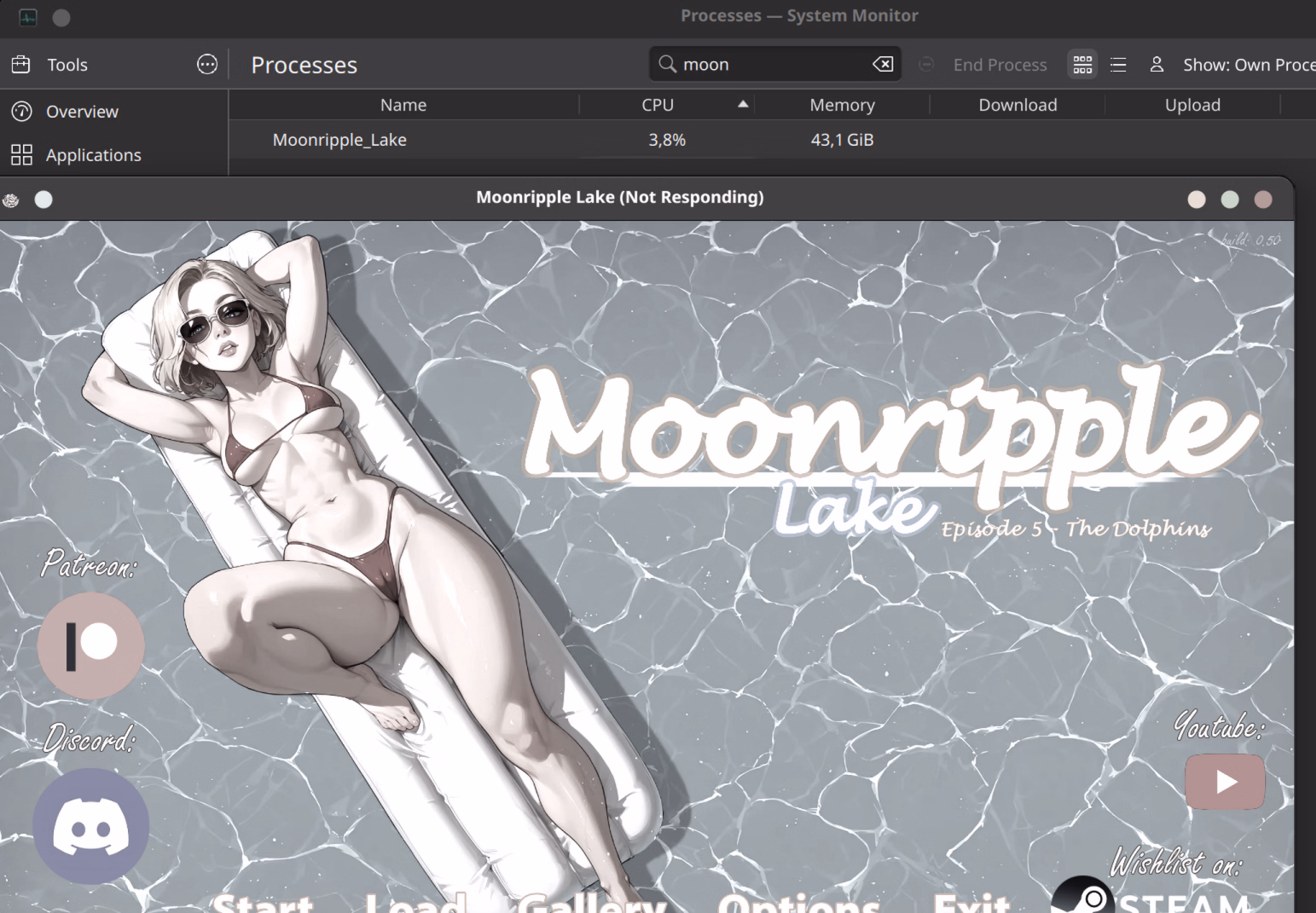Viewport: 1316px width, 913px height.
Task: Click Start in the game menu
Action: (x=264, y=902)
